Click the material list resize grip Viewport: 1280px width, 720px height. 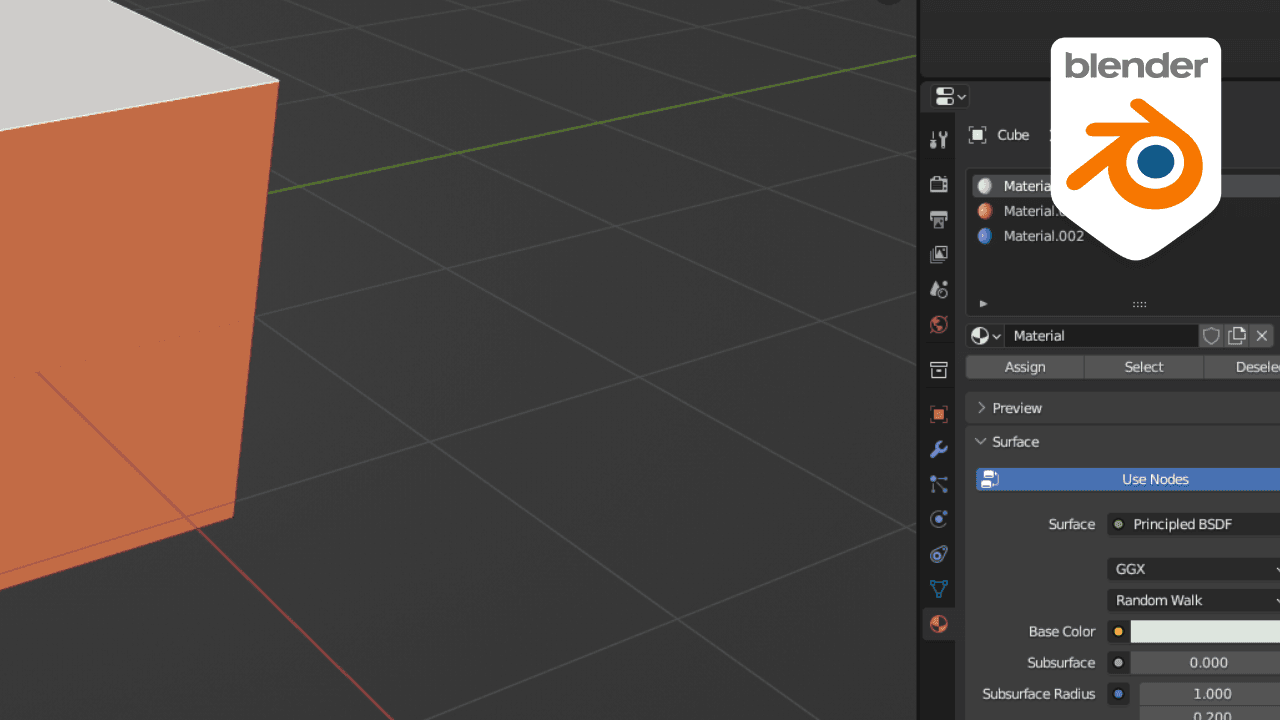click(1139, 304)
